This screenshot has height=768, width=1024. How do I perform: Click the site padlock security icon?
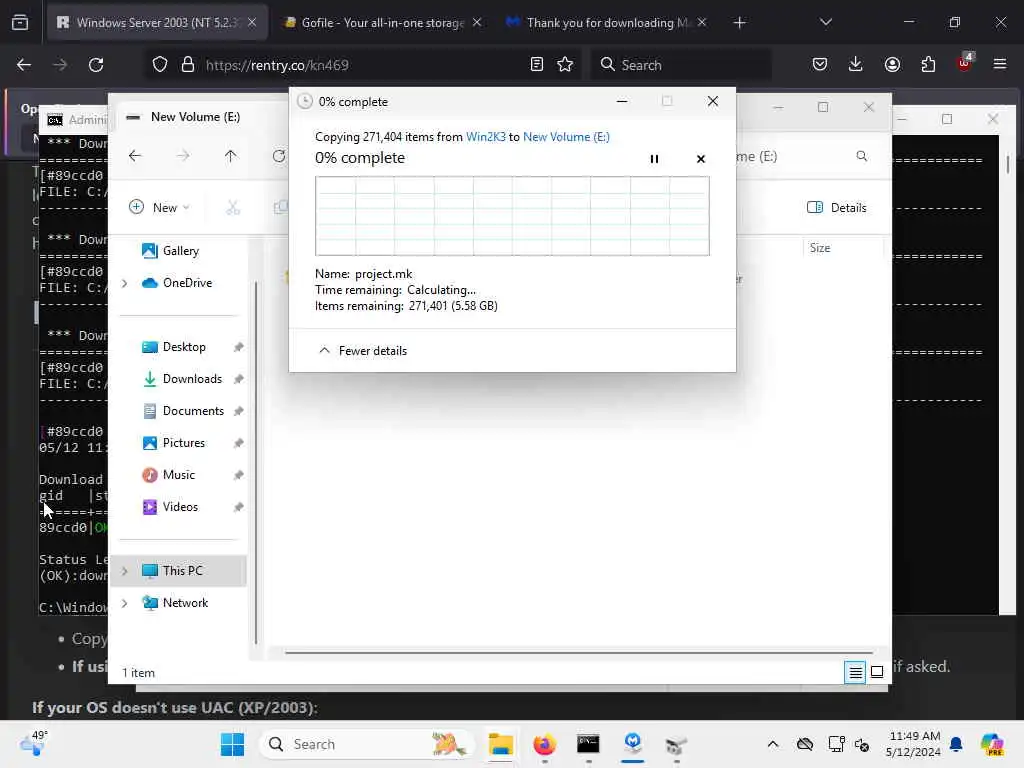(188, 65)
